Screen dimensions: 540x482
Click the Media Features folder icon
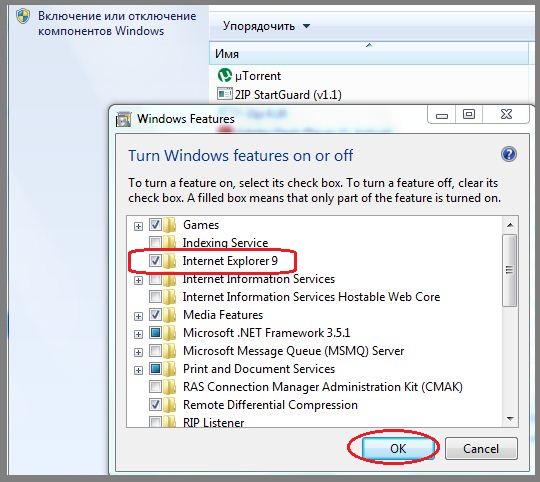tap(169, 315)
